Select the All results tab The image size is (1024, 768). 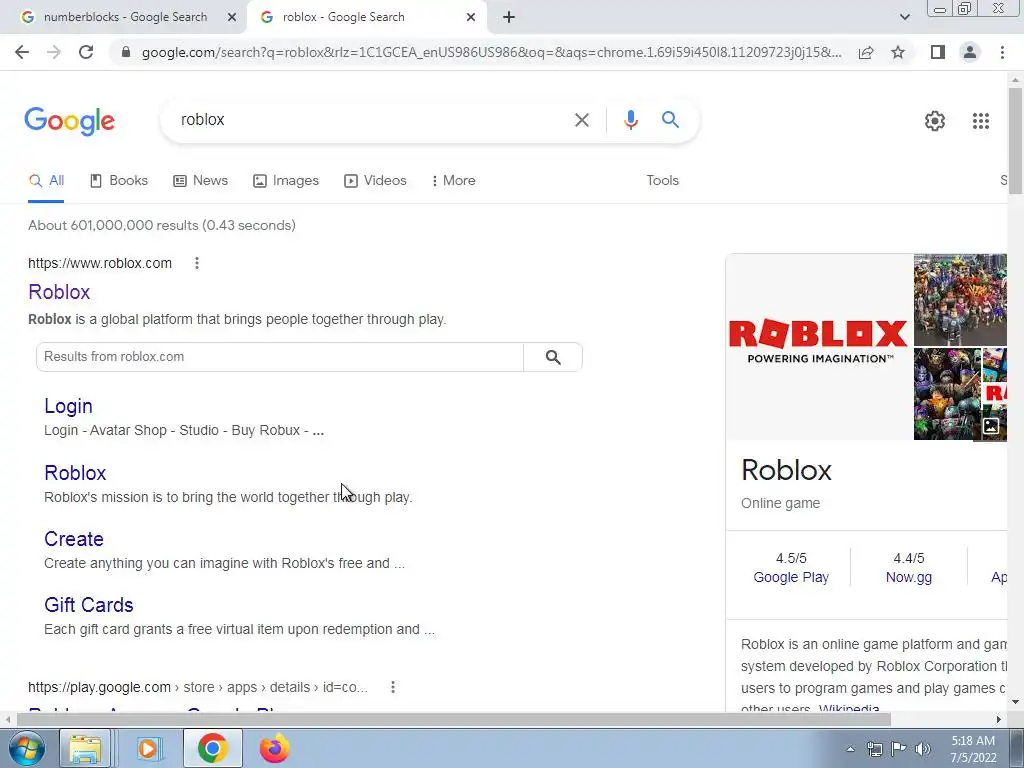click(46, 181)
